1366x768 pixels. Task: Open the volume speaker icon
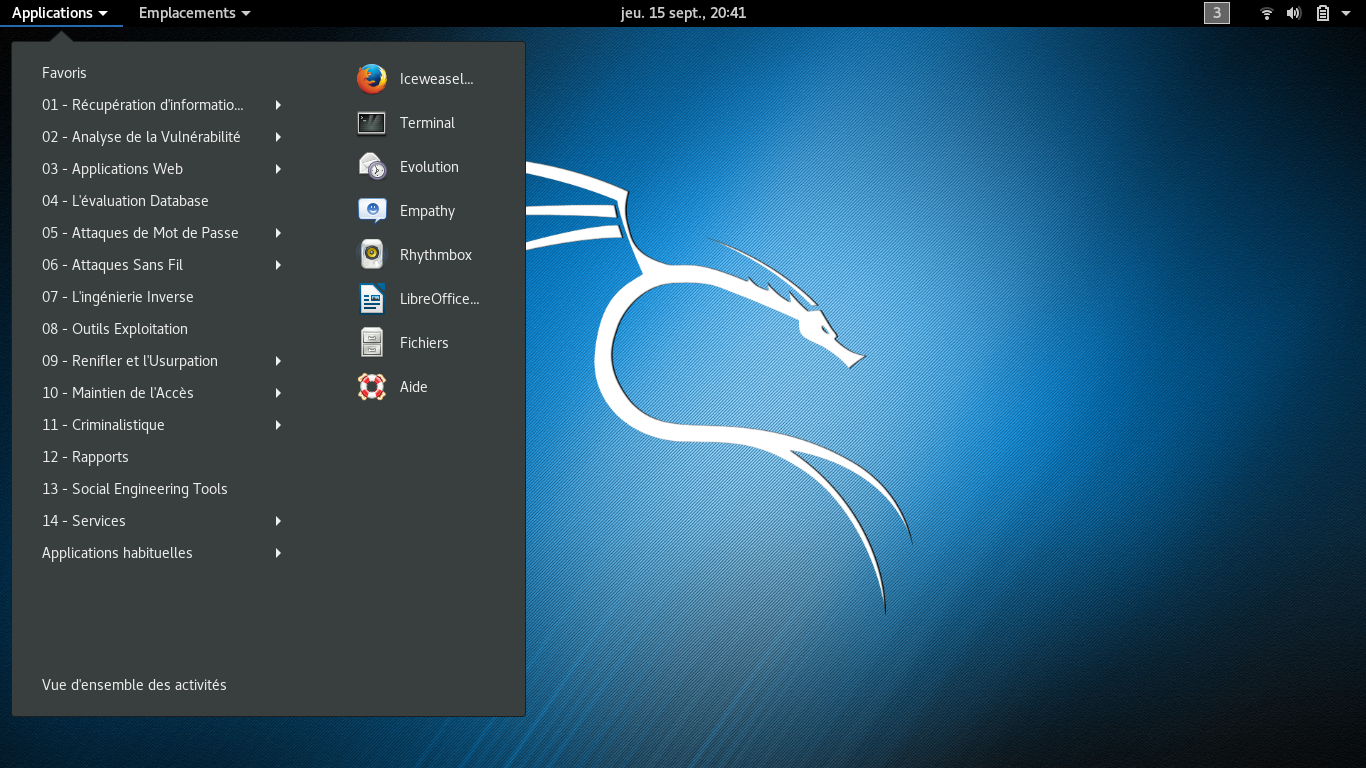(1294, 13)
